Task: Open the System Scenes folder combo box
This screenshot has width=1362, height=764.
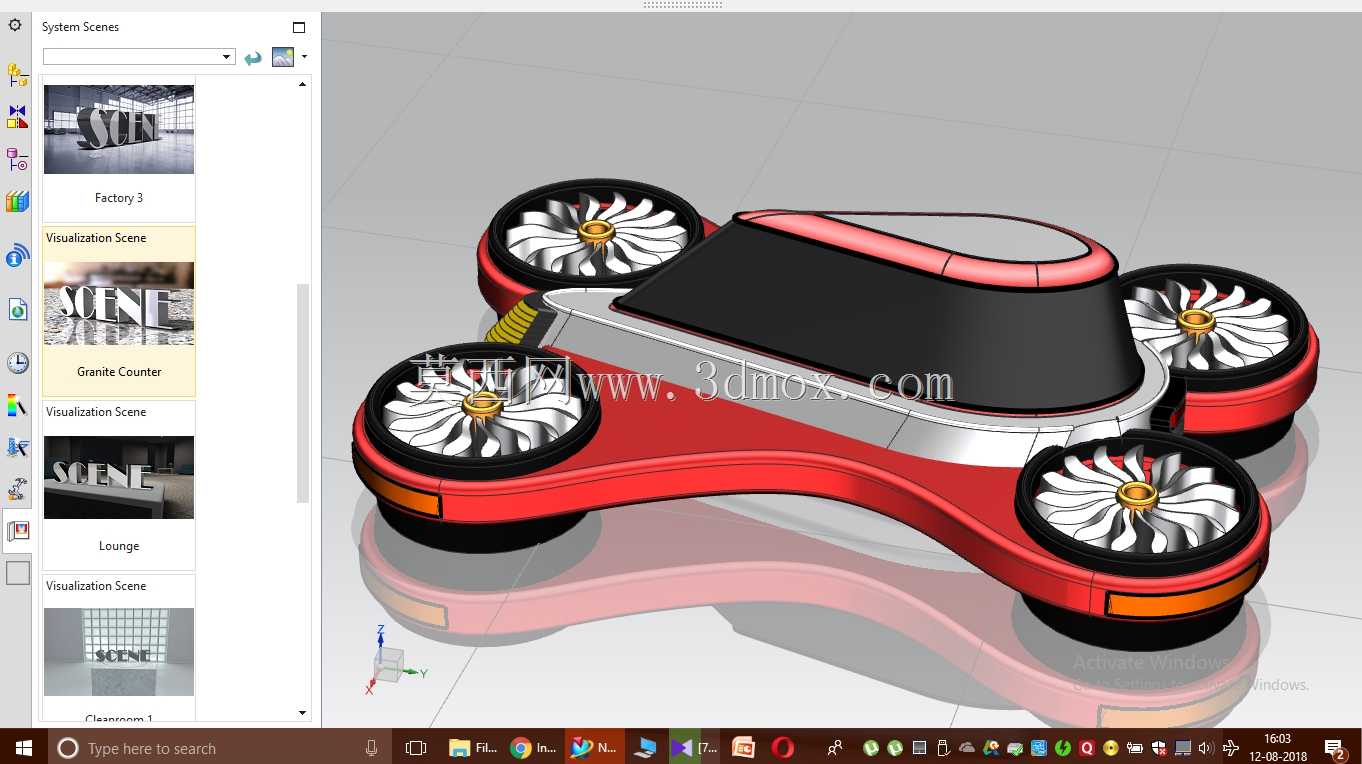Action: 139,57
